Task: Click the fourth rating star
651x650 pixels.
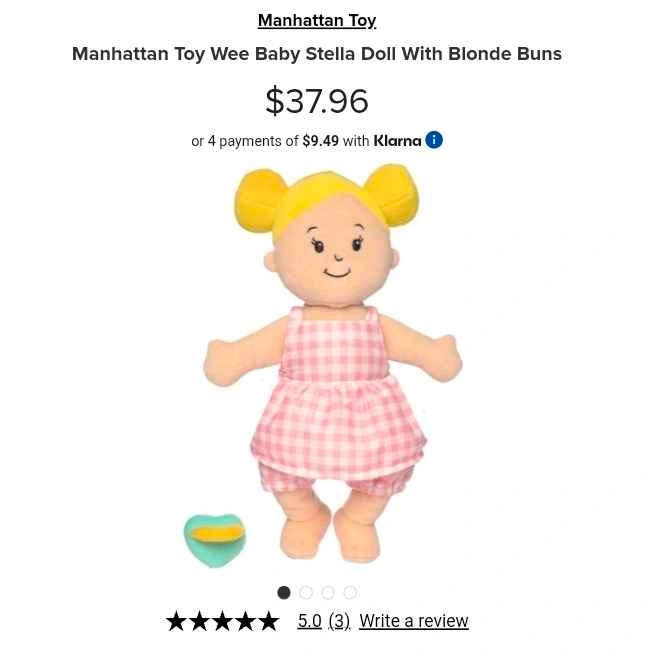Action: pos(245,621)
